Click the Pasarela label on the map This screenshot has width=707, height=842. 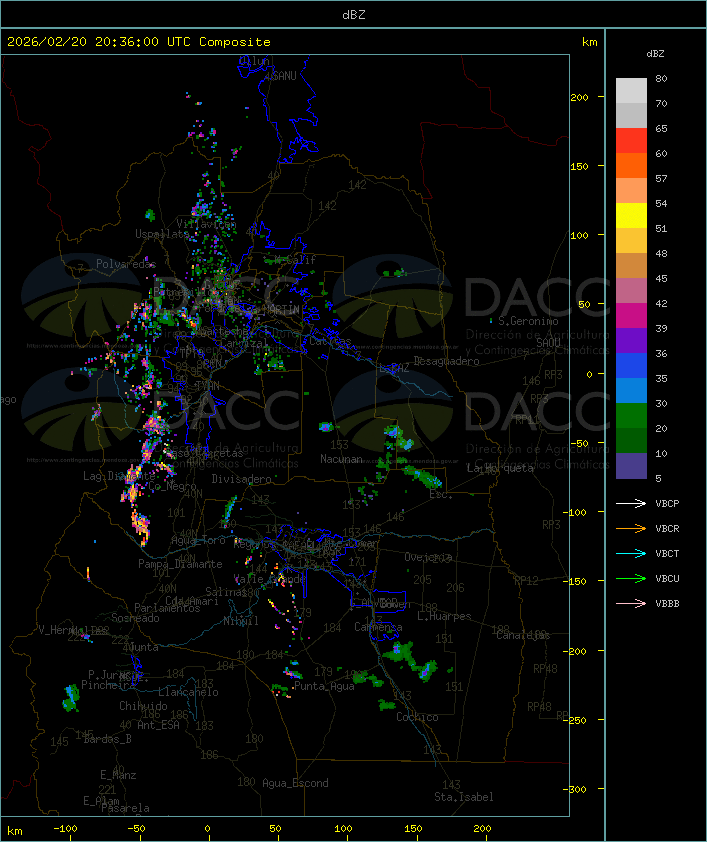[x=125, y=808]
